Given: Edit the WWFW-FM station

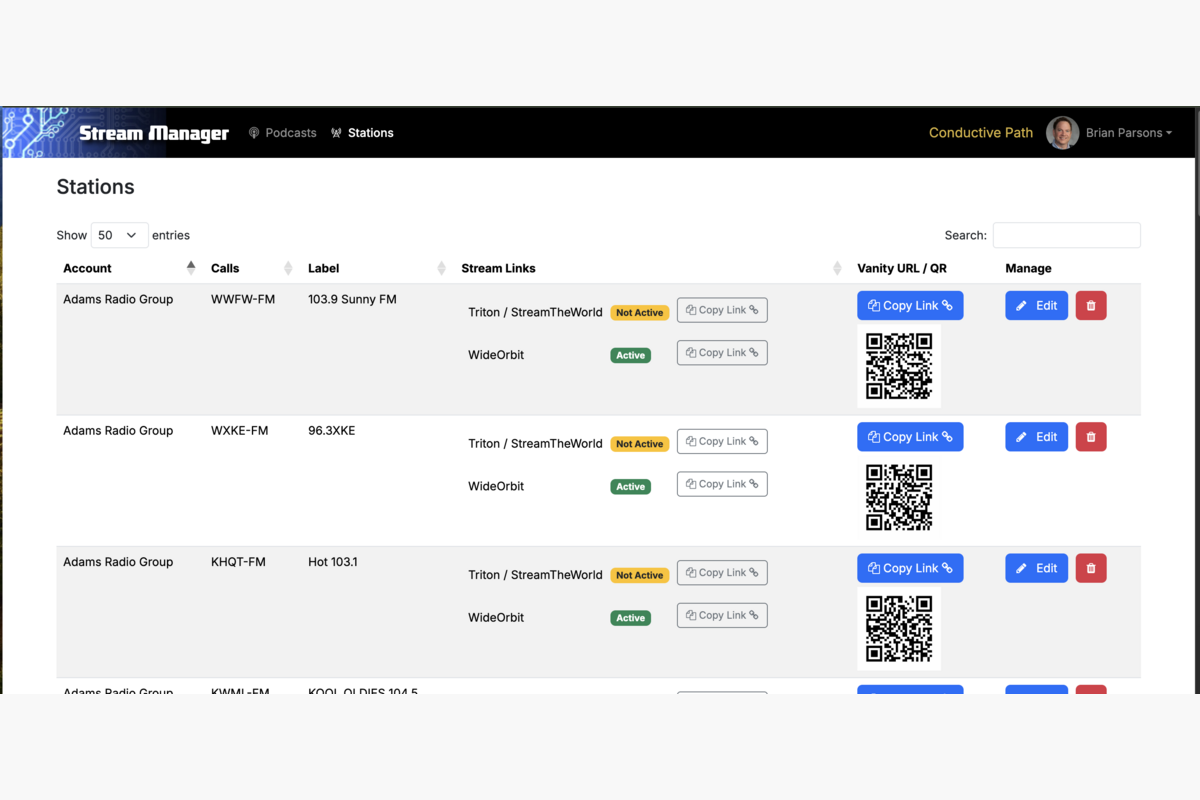Looking at the screenshot, I should click(x=1036, y=306).
